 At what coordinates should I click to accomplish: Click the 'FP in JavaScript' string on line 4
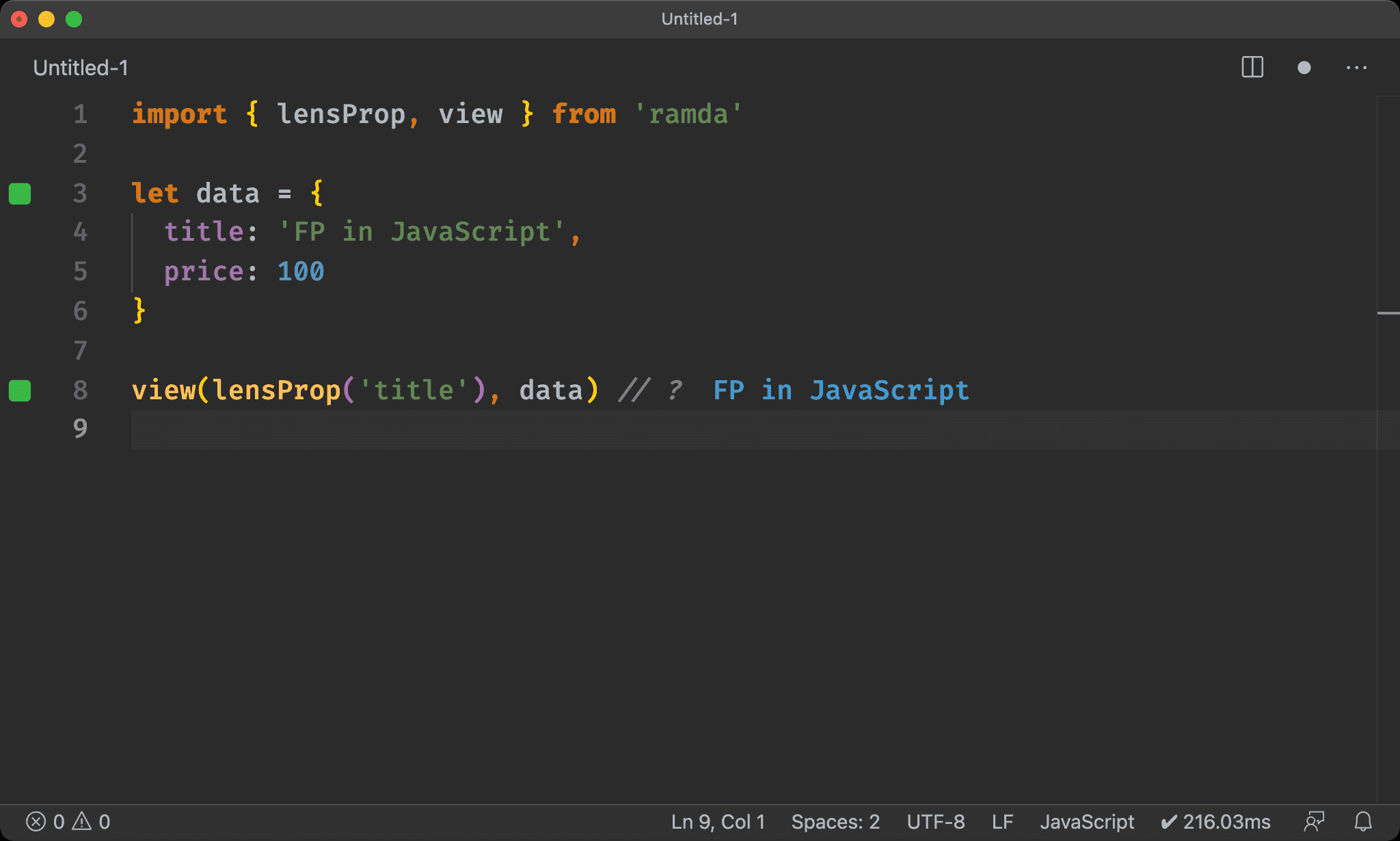422,232
